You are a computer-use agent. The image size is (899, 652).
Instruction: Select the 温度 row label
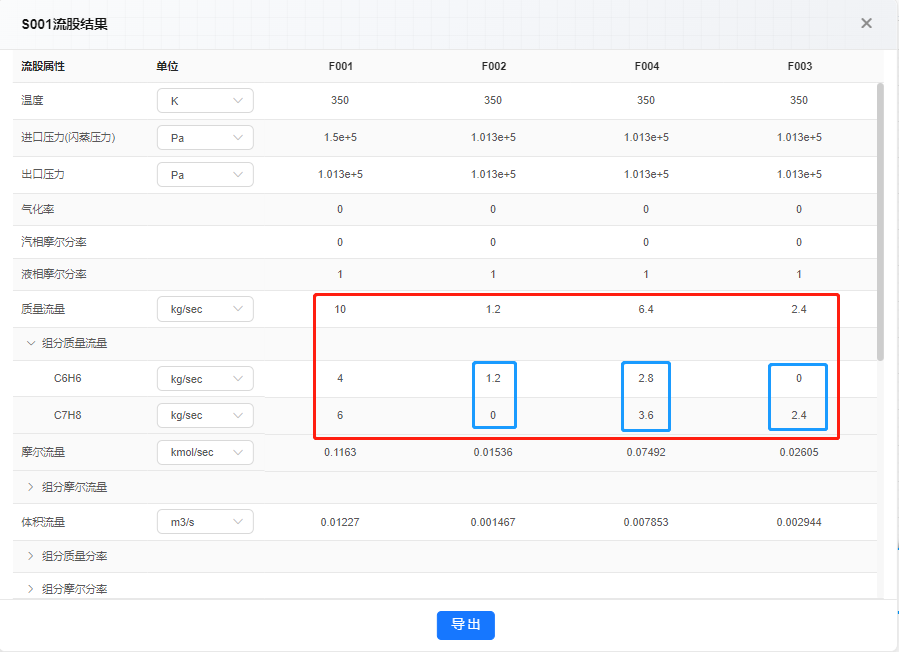[x=32, y=100]
